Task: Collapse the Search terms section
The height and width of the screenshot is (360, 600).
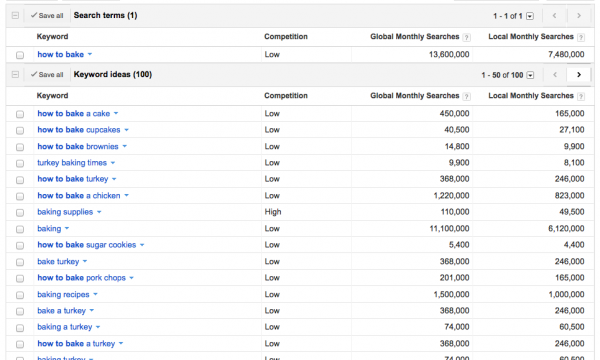Action: [15, 16]
